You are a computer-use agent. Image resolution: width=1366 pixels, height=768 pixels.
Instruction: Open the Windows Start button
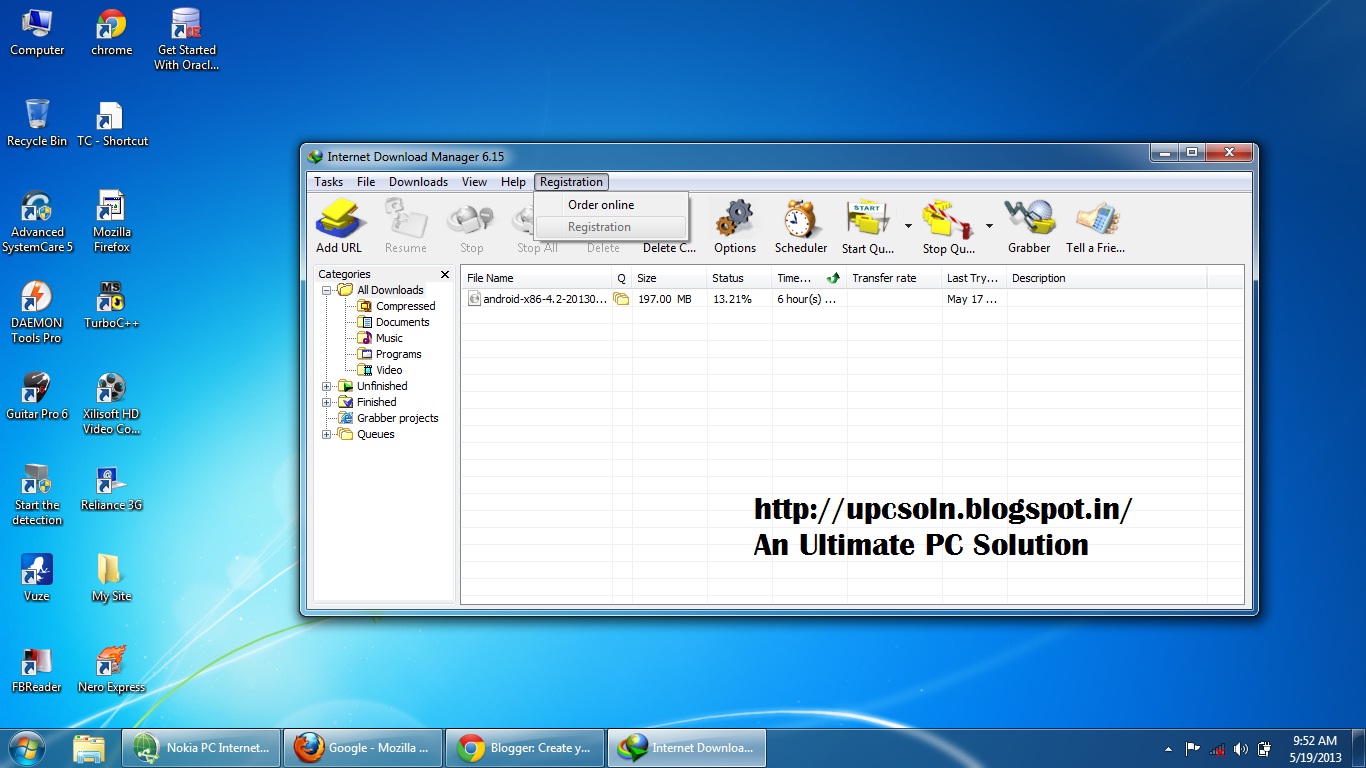(27, 747)
